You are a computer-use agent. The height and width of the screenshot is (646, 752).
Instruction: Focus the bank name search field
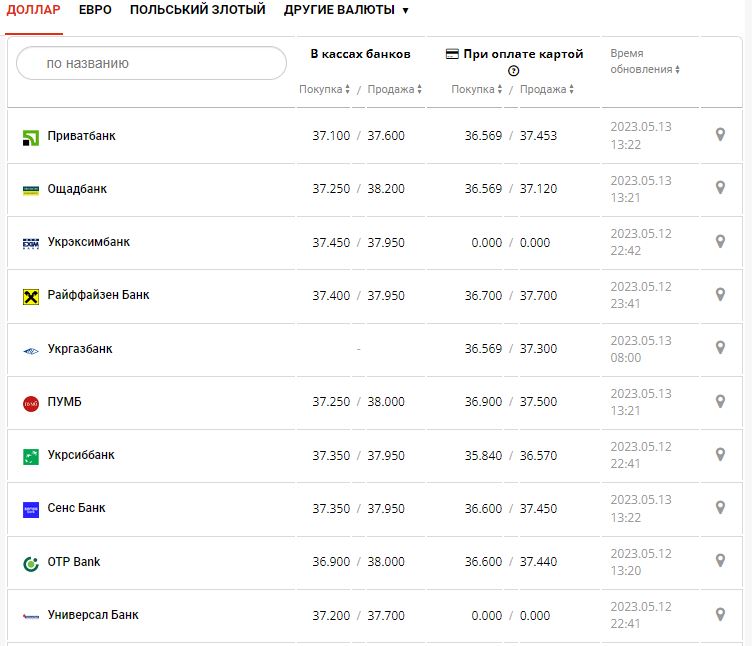152,63
